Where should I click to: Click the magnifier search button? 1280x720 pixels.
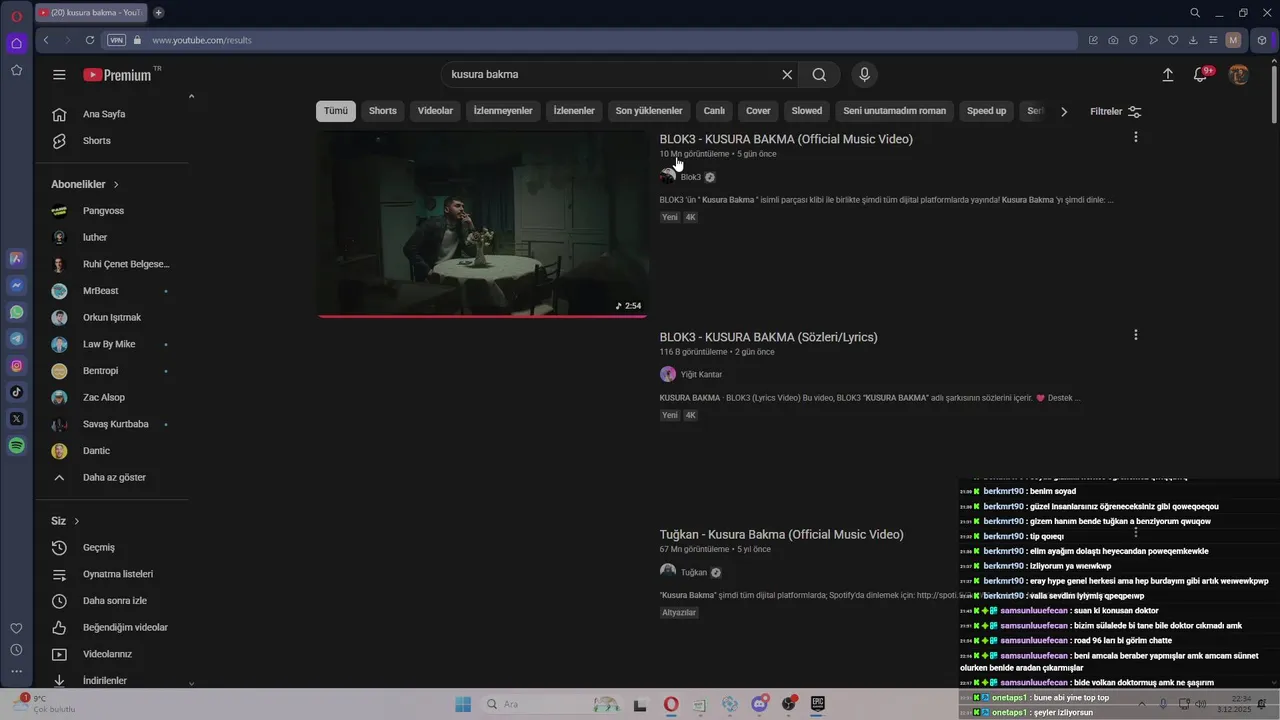pos(819,75)
